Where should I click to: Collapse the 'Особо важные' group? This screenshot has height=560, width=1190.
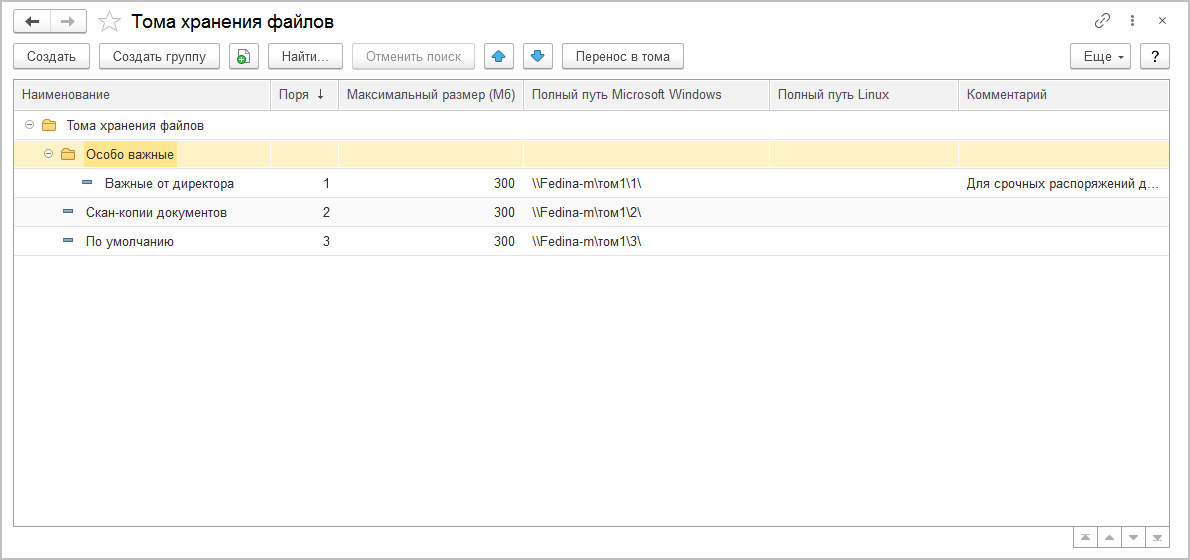(x=49, y=155)
